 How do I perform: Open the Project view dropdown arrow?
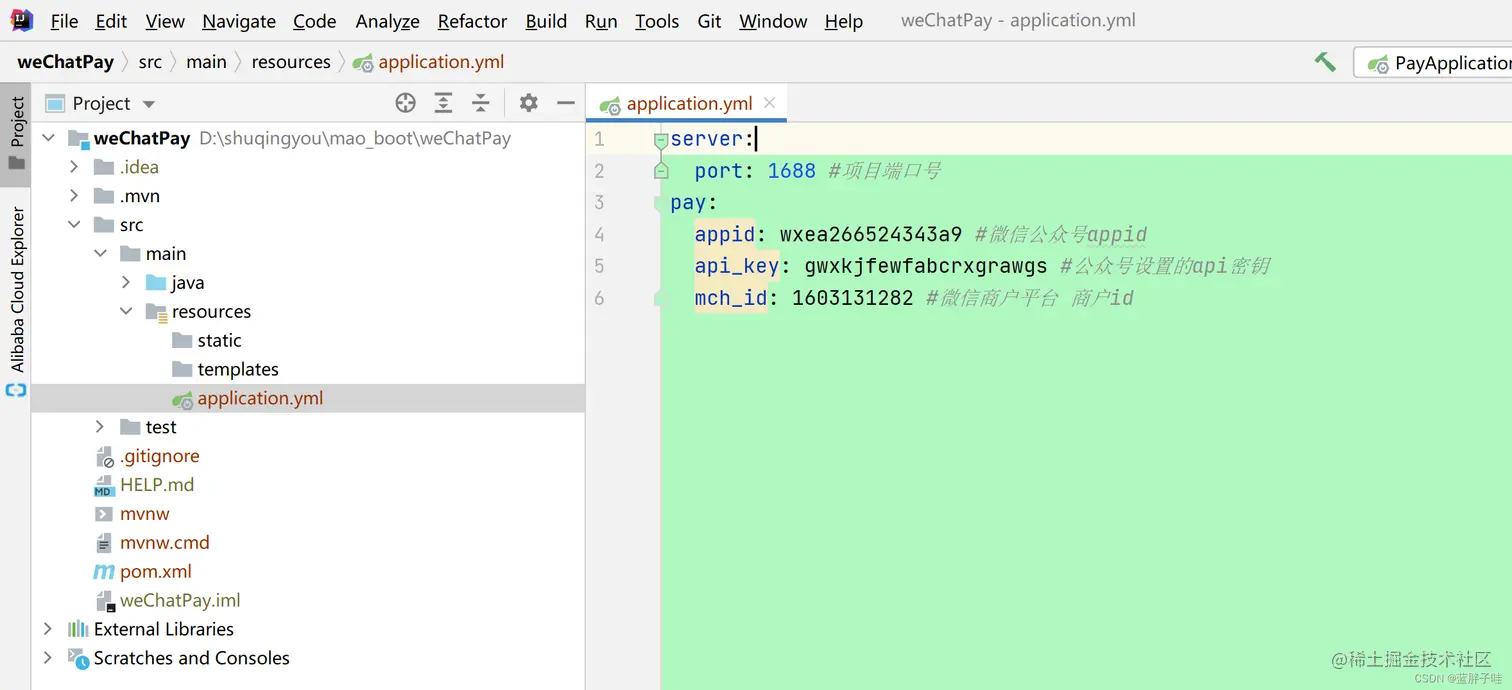click(149, 104)
